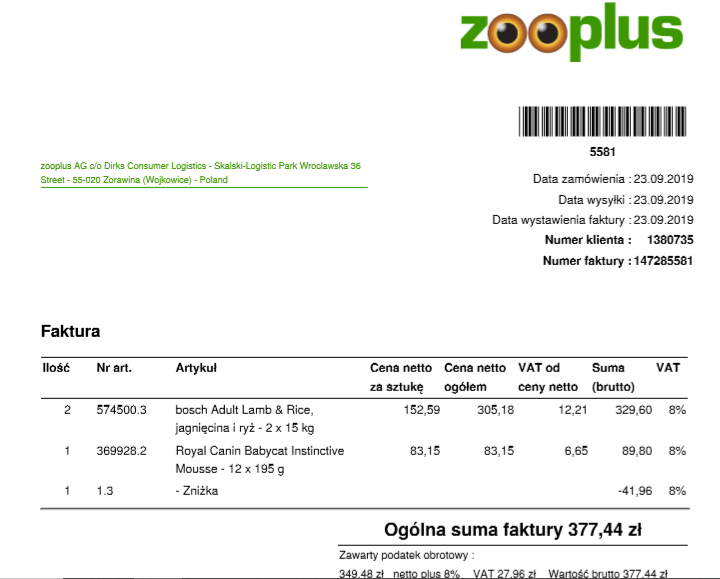Click Ogólna suma faktury 377,44 zł total
This screenshot has height=579, width=720.
(512, 529)
